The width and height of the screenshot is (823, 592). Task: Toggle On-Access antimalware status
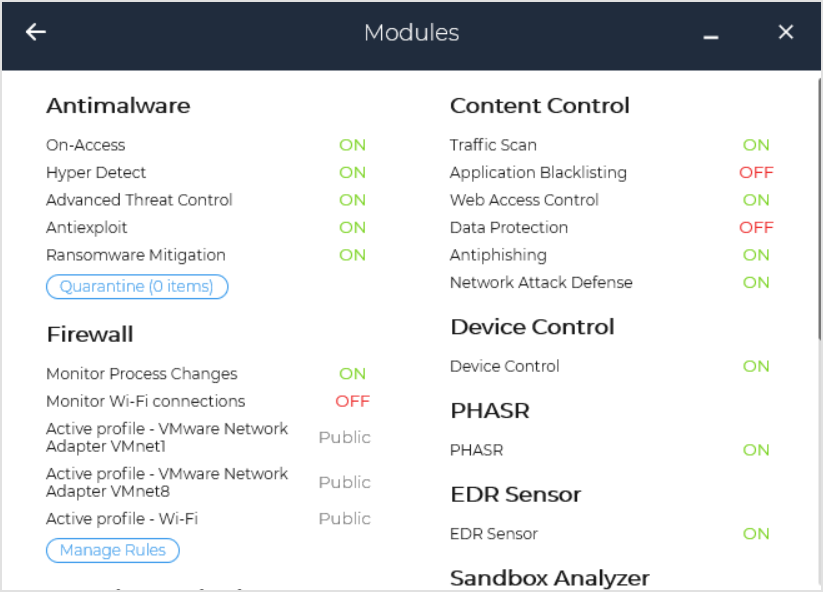click(352, 145)
